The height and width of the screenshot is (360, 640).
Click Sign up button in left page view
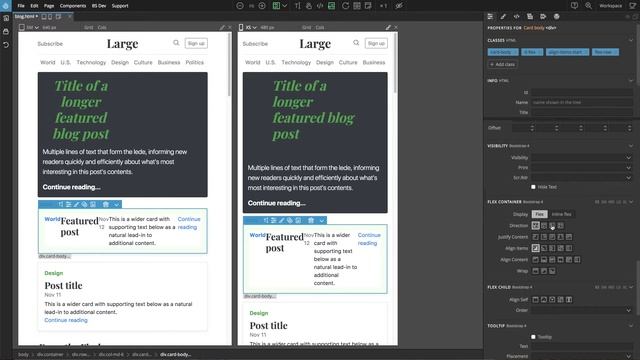[196, 43]
